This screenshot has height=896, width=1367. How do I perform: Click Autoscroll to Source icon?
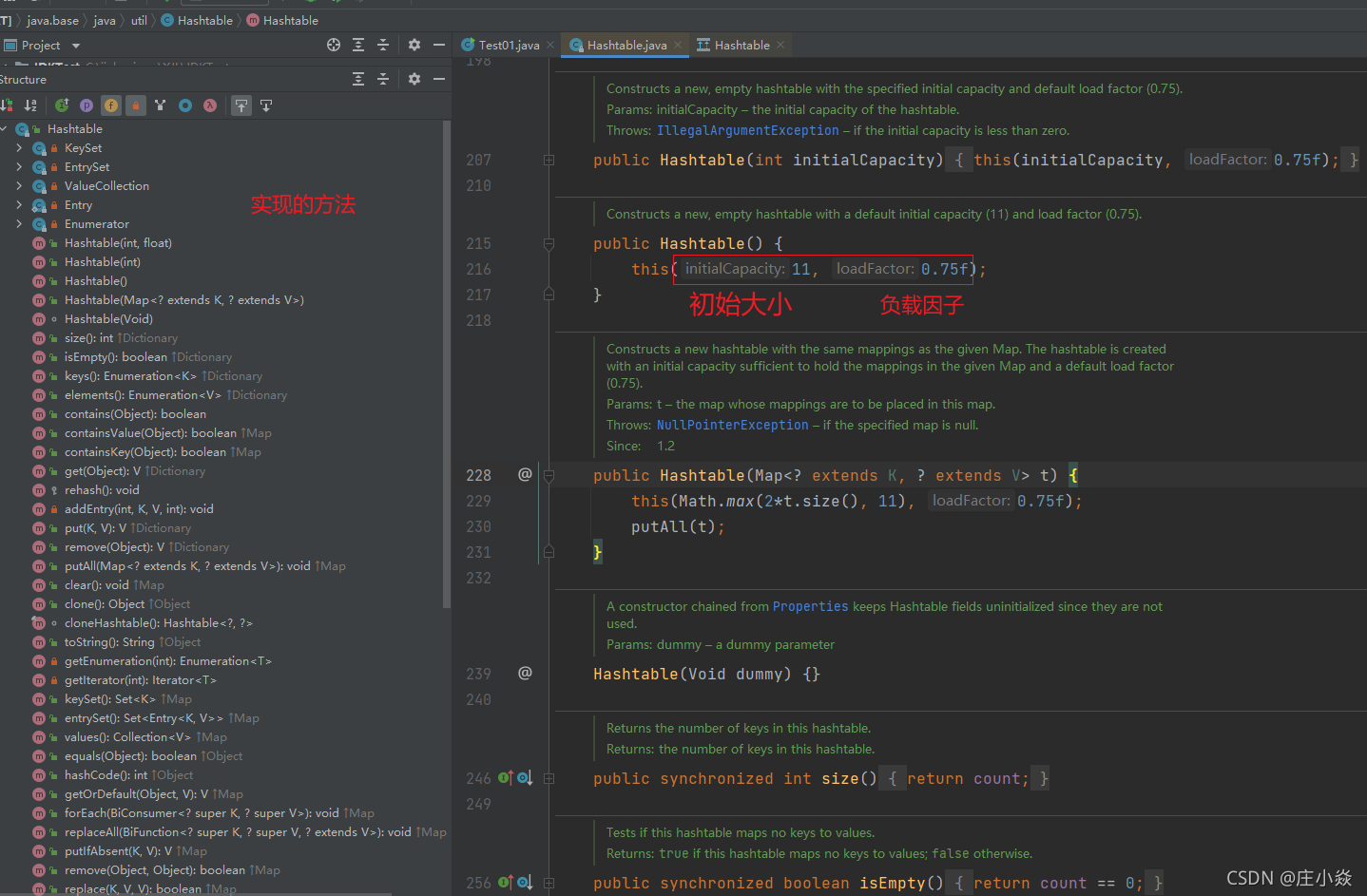[241, 105]
